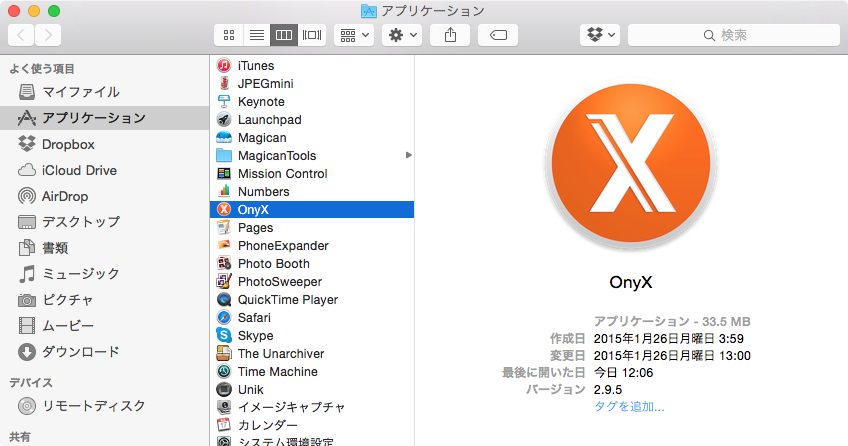Click the Mission Control app icon

224,174
